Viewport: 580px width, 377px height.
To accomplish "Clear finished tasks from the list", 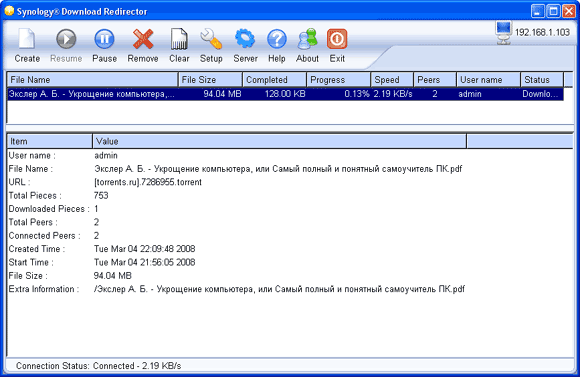I will pos(179,39).
